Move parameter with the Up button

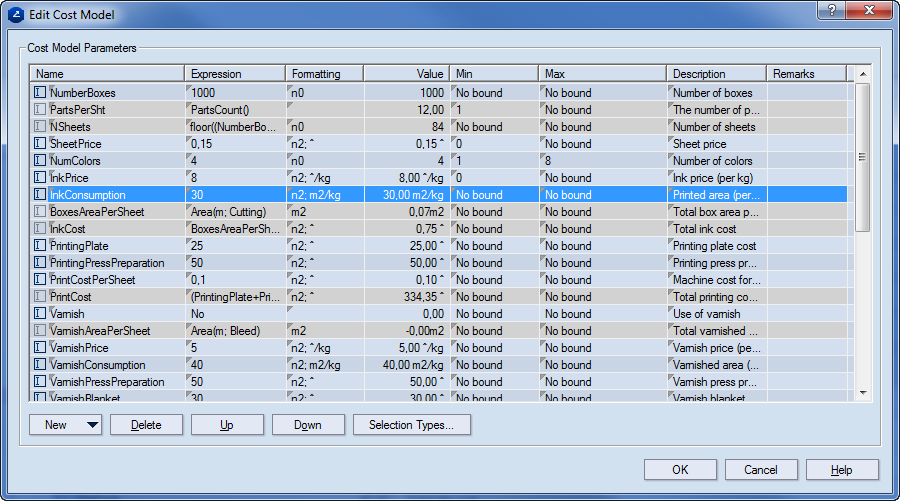[227, 425]
